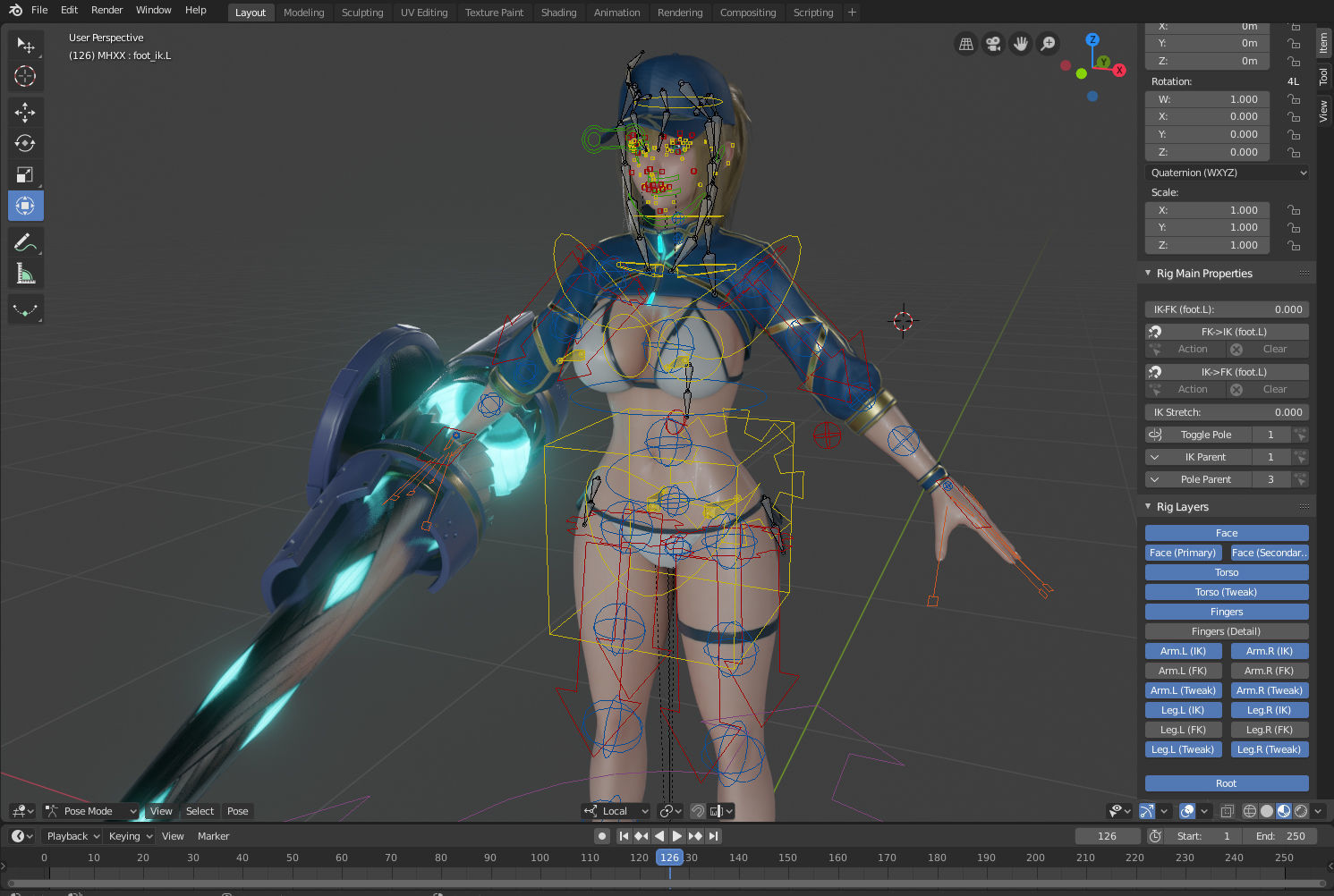Screen dimensions: 1334x896
Task: Switch to wireframe viewport shading
Action: coord(1250,811)
